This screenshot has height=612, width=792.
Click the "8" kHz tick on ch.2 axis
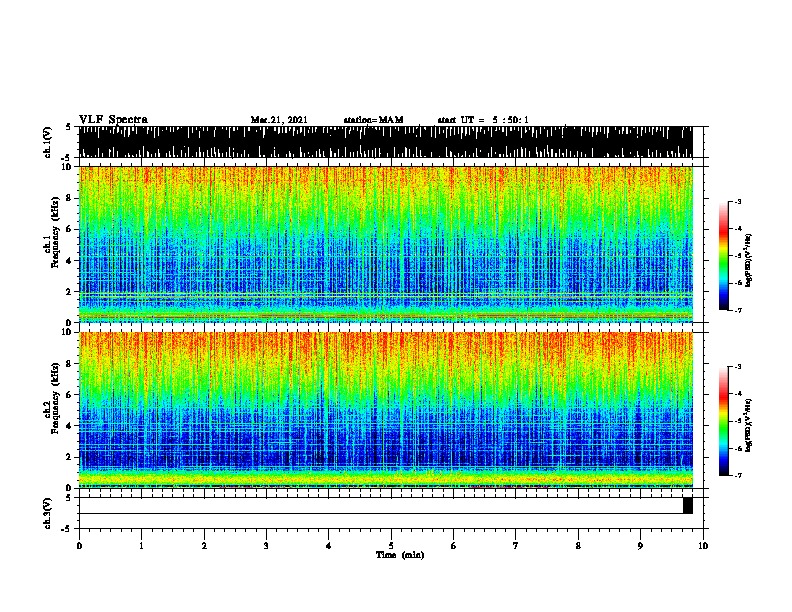point(70,364)
